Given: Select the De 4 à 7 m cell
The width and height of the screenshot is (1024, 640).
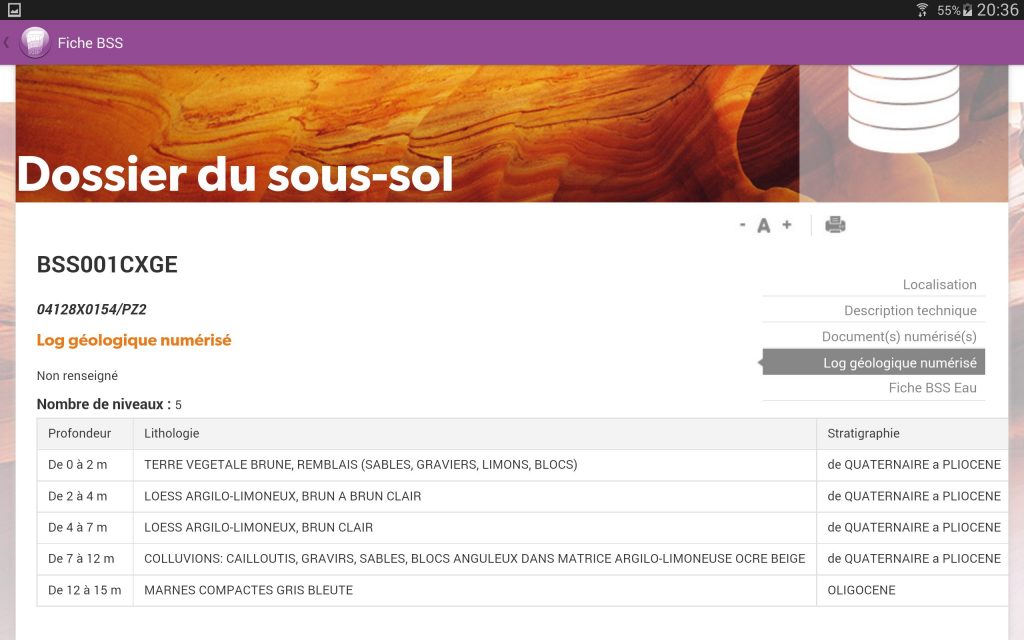Looking at the screenshot, I should click(86, 528).
